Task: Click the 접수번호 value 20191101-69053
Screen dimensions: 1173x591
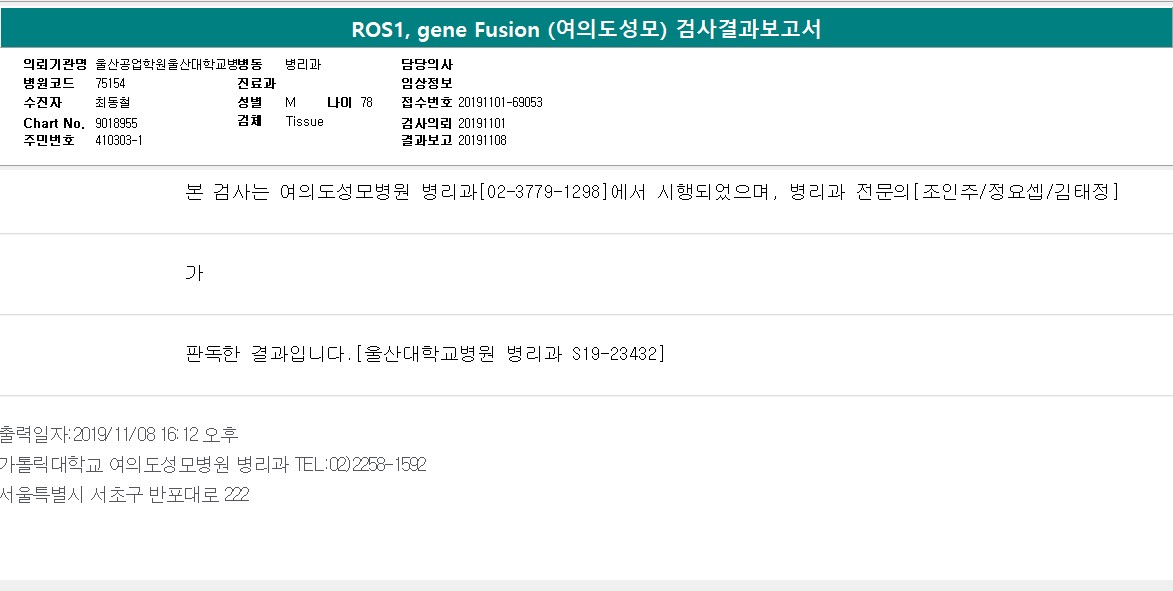Action: pos(500,103)
